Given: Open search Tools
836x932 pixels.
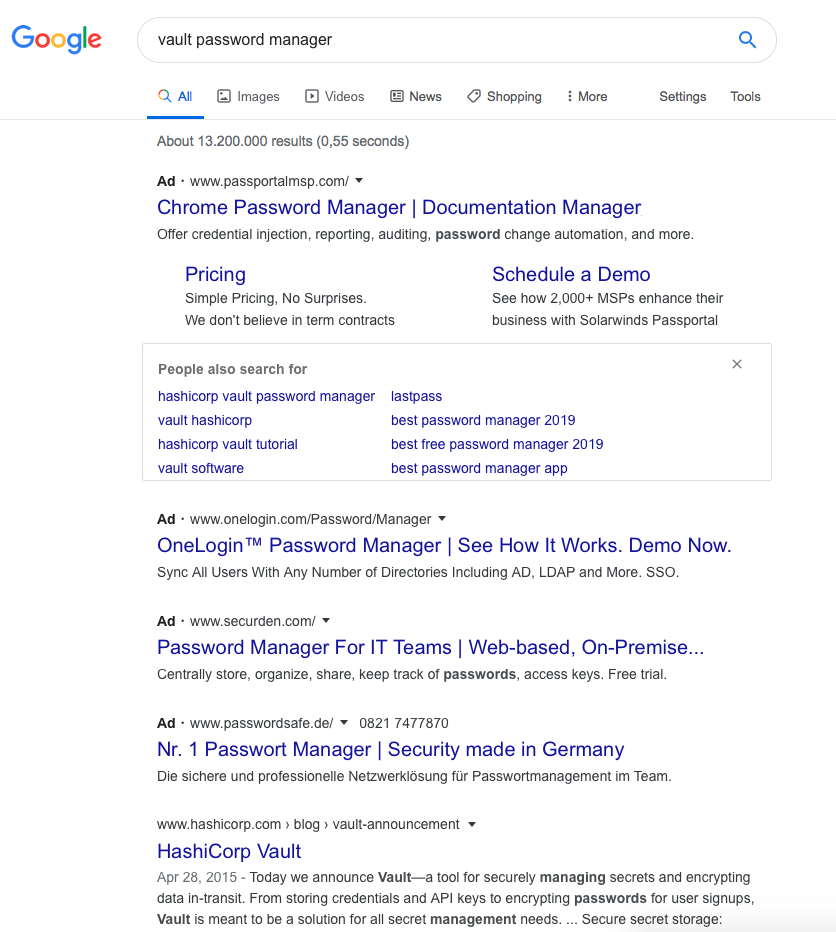Looking at the screenshot, I should click(x=746, y=96).
